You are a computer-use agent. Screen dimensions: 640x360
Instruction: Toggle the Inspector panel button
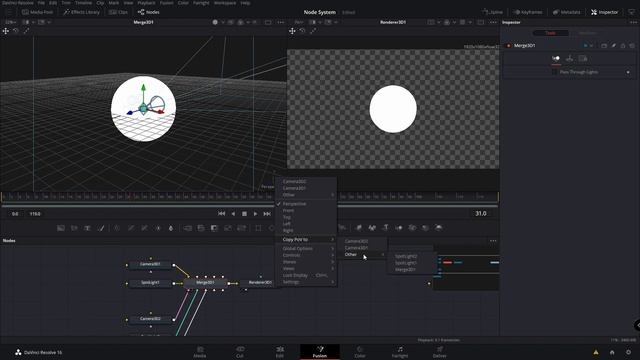tap(604, 12)
